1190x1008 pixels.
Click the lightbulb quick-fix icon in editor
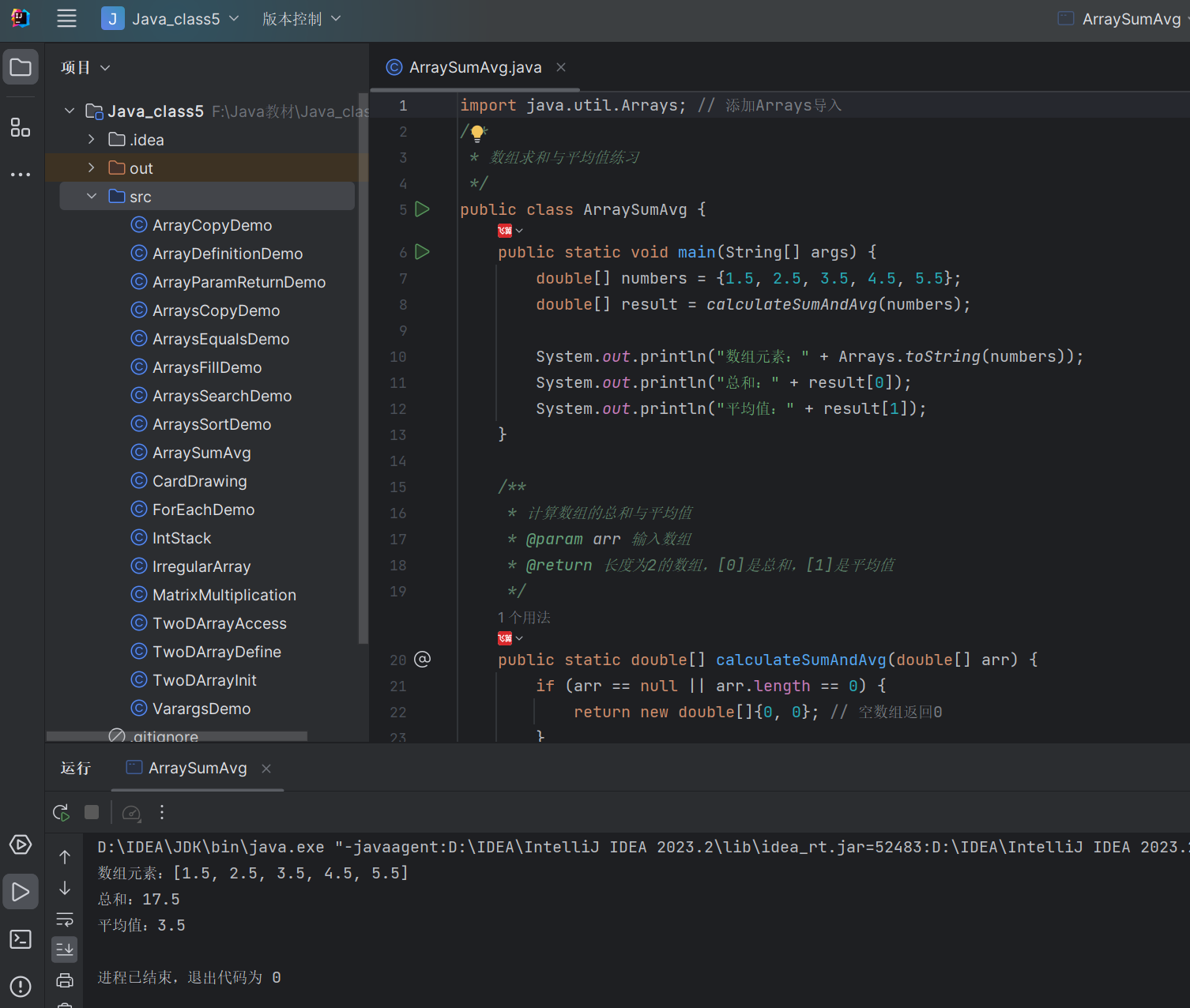(477, 133)
